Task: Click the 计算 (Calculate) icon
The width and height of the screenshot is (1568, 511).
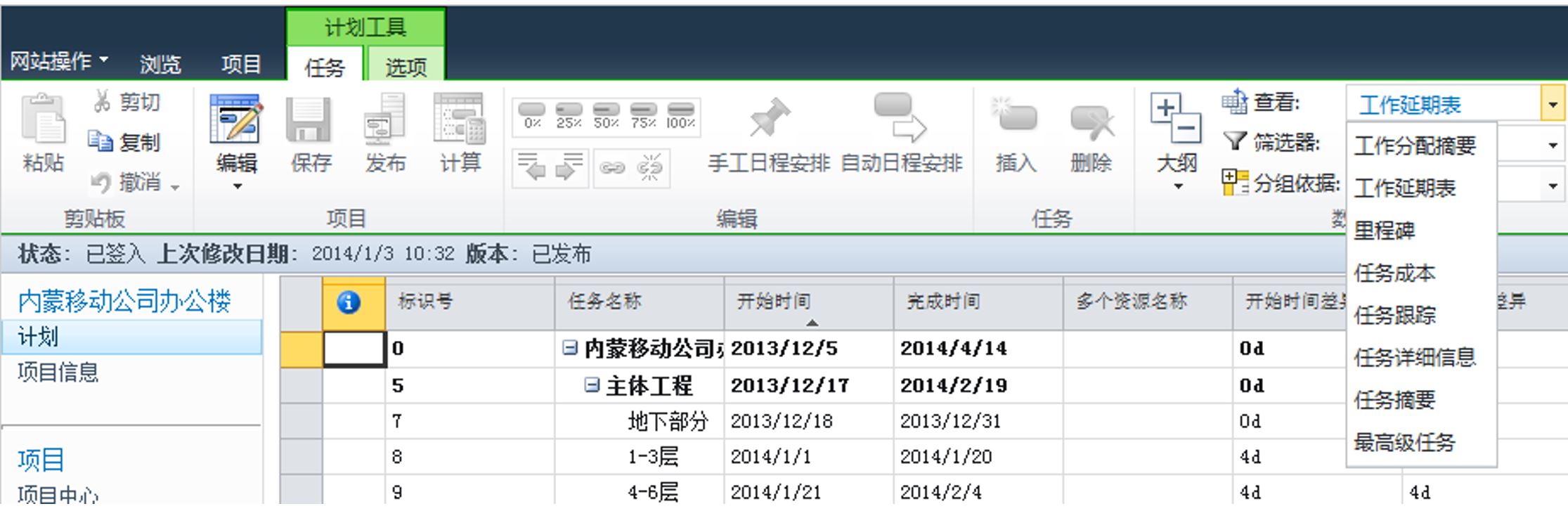Action: coord(459,119)
